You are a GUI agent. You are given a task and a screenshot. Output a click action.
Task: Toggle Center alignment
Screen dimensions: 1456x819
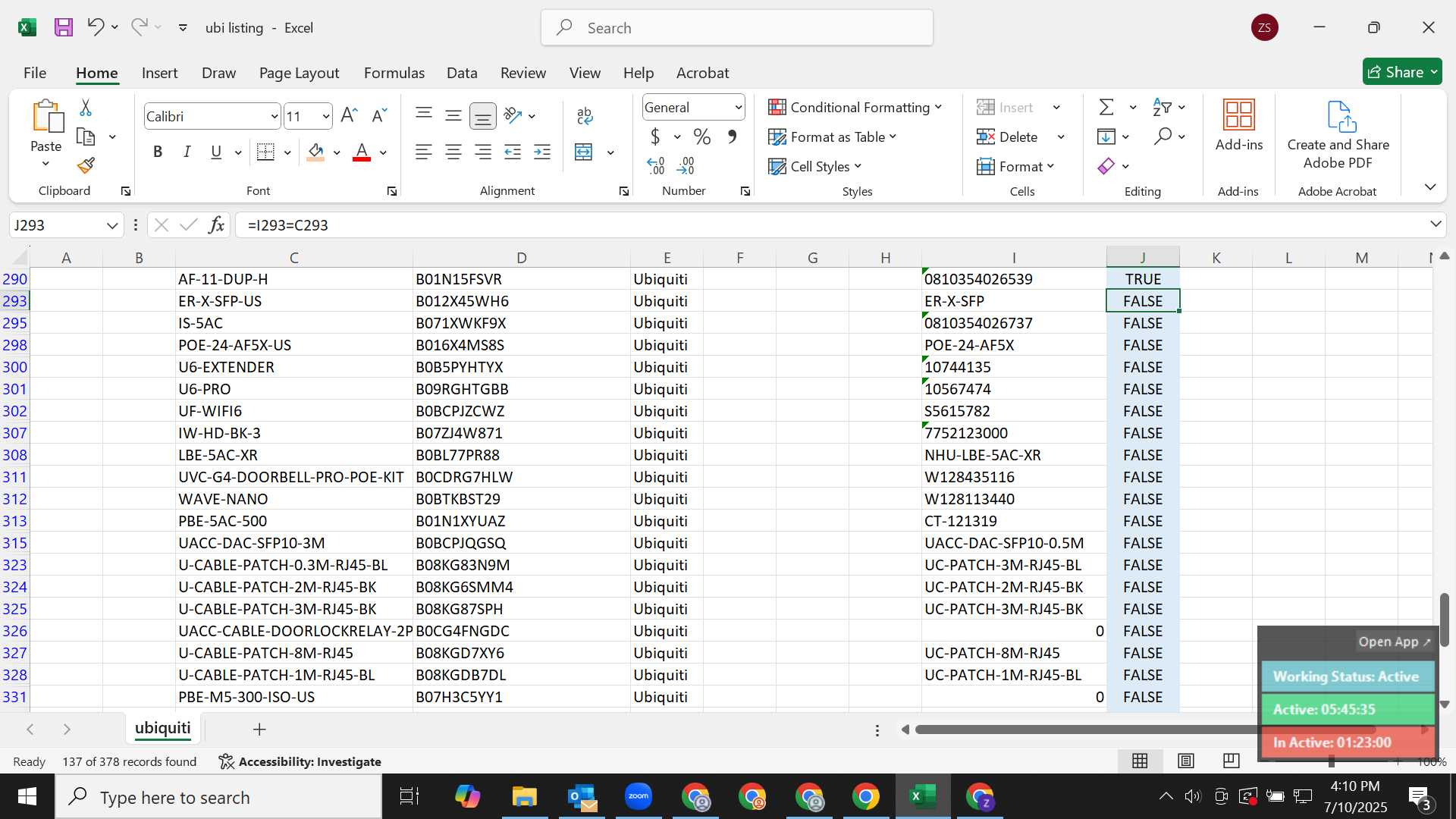tap(453, 152)
